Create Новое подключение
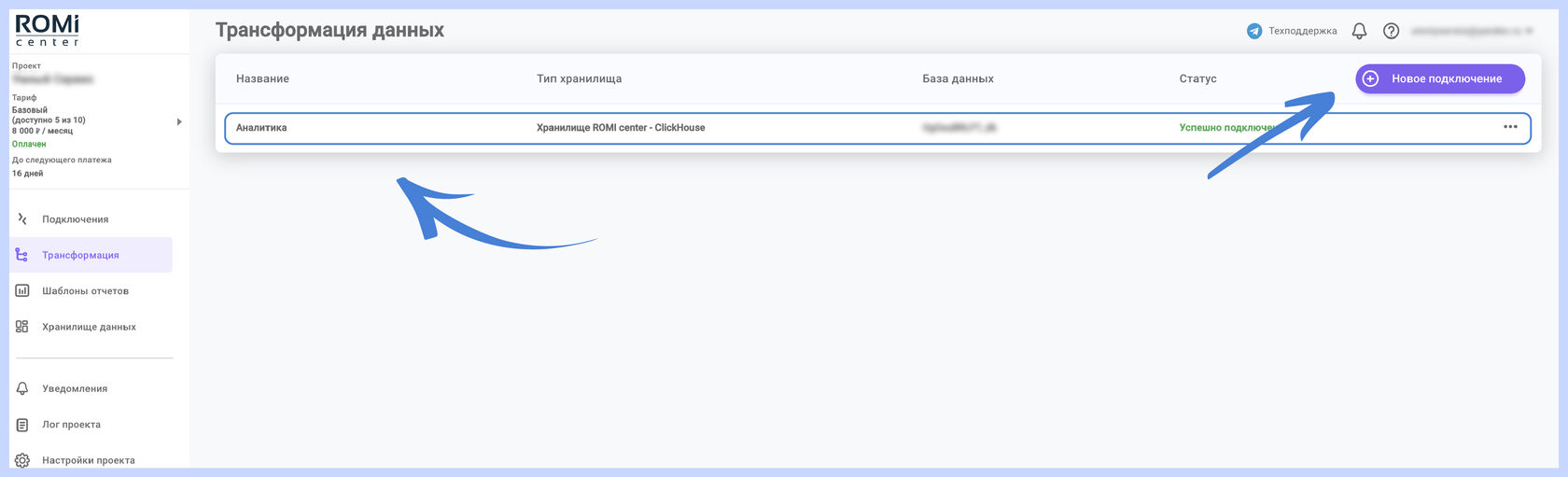The width and height of the screenshot is (1568, 477). 1440,78
